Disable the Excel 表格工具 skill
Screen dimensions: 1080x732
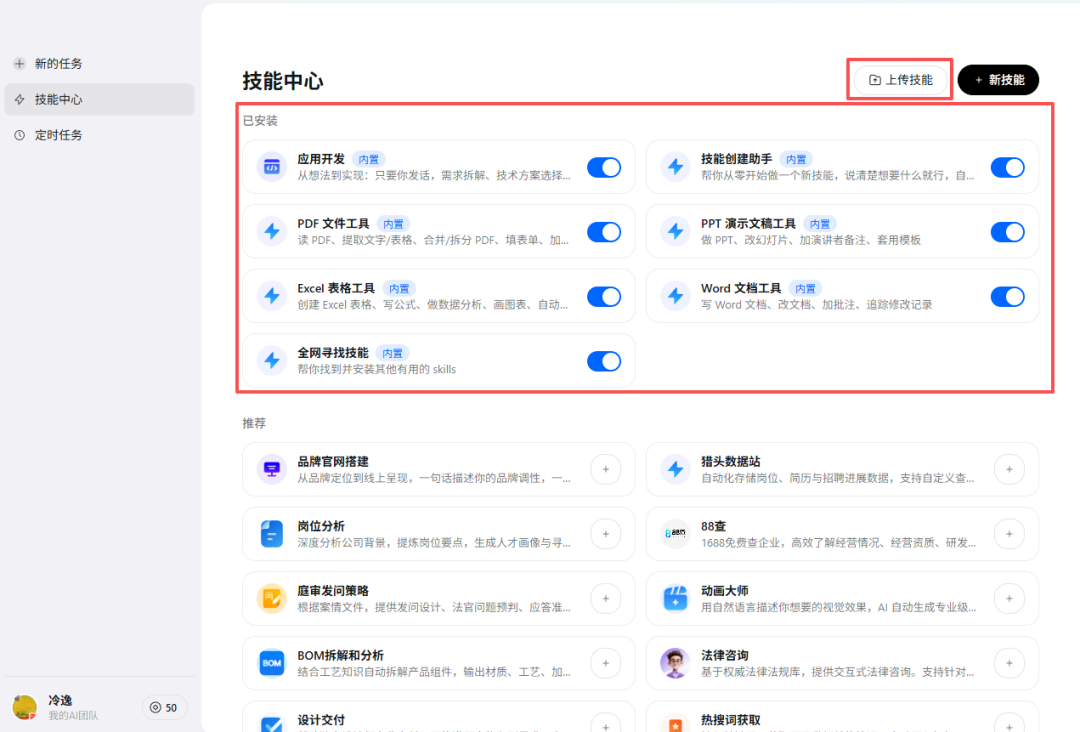point(604,296)
